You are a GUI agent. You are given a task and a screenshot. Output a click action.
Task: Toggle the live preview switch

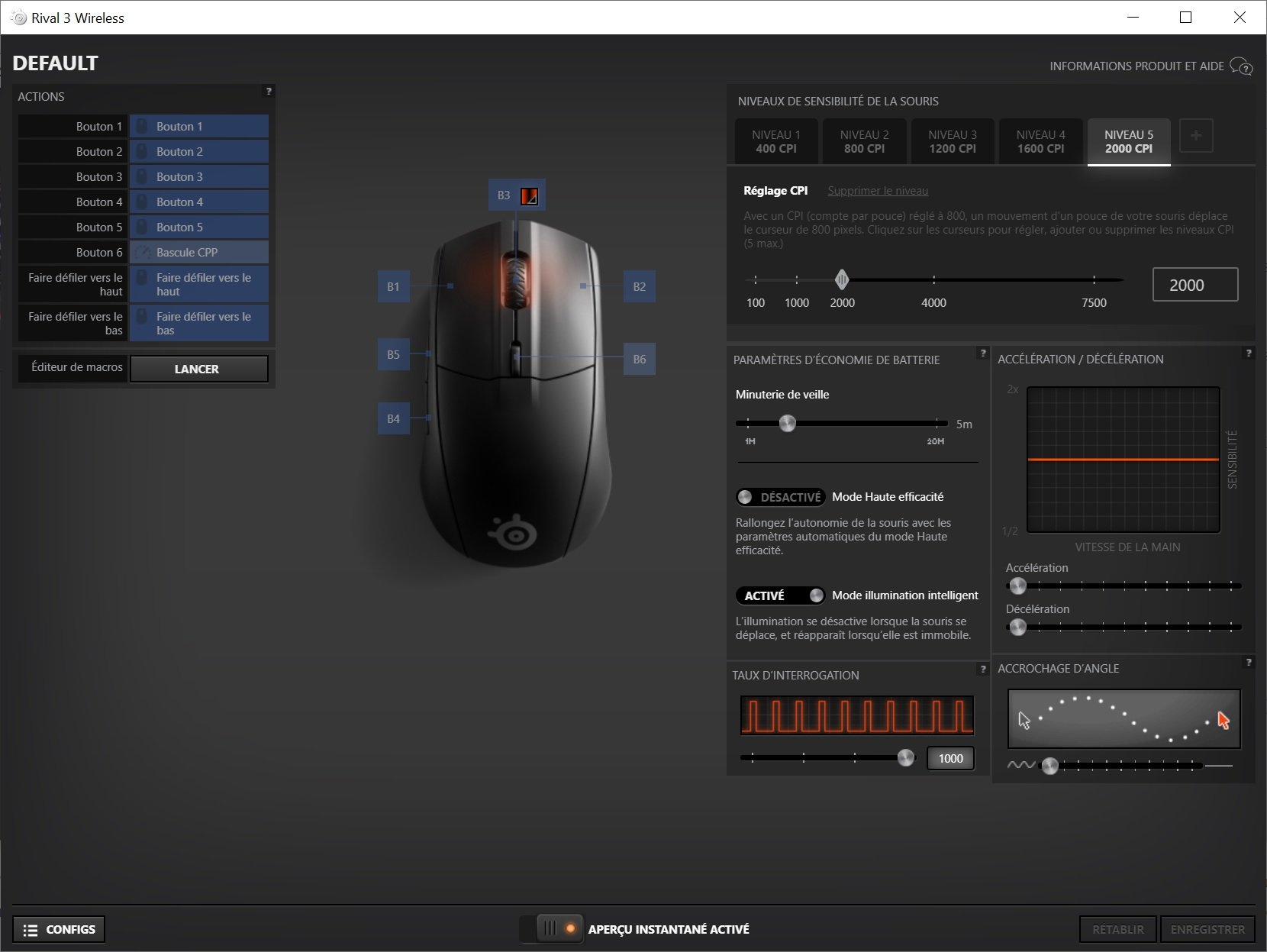(x=551, y=929)
